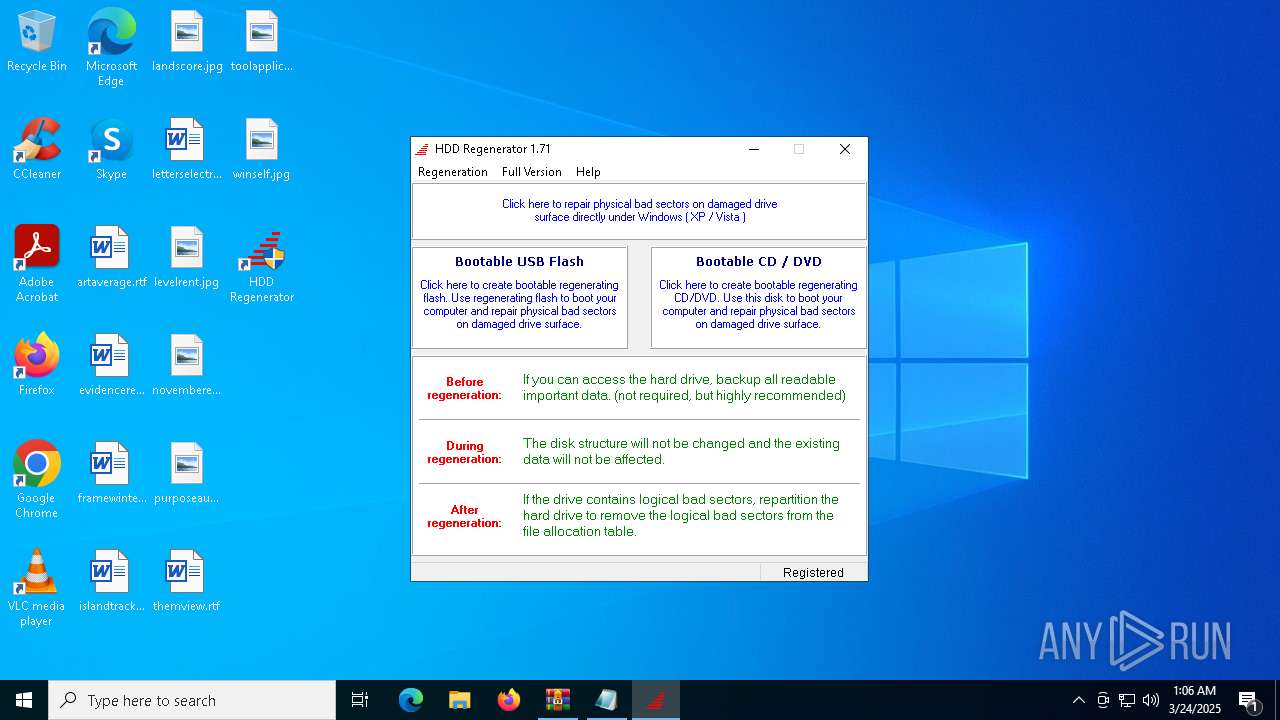The height and width of the screenshot is (720, 1280).
Task: Select the novembere... image file icon
Action: pos(187,366)
